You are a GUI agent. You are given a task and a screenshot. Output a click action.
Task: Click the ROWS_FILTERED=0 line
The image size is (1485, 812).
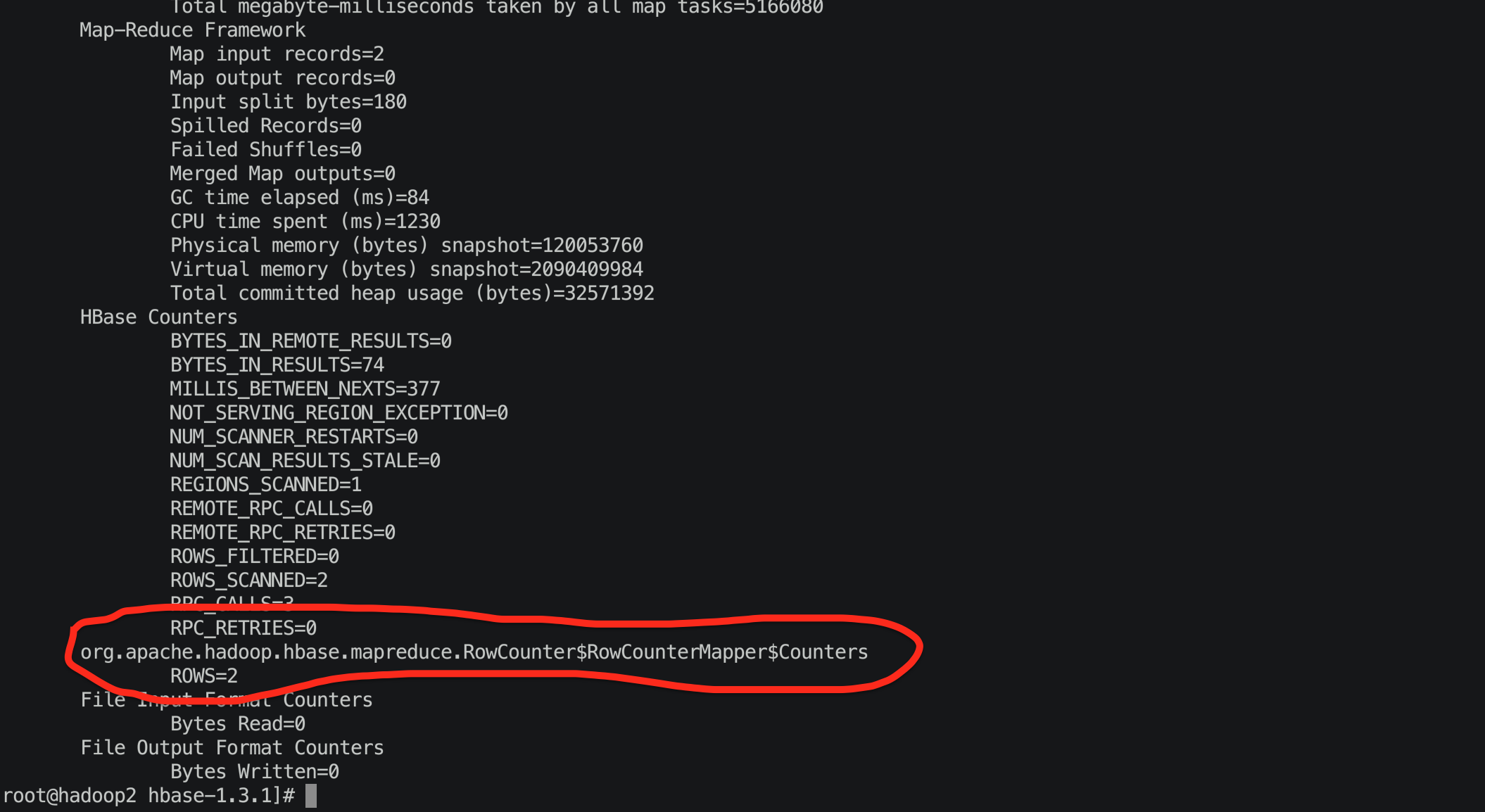(254, 557)
